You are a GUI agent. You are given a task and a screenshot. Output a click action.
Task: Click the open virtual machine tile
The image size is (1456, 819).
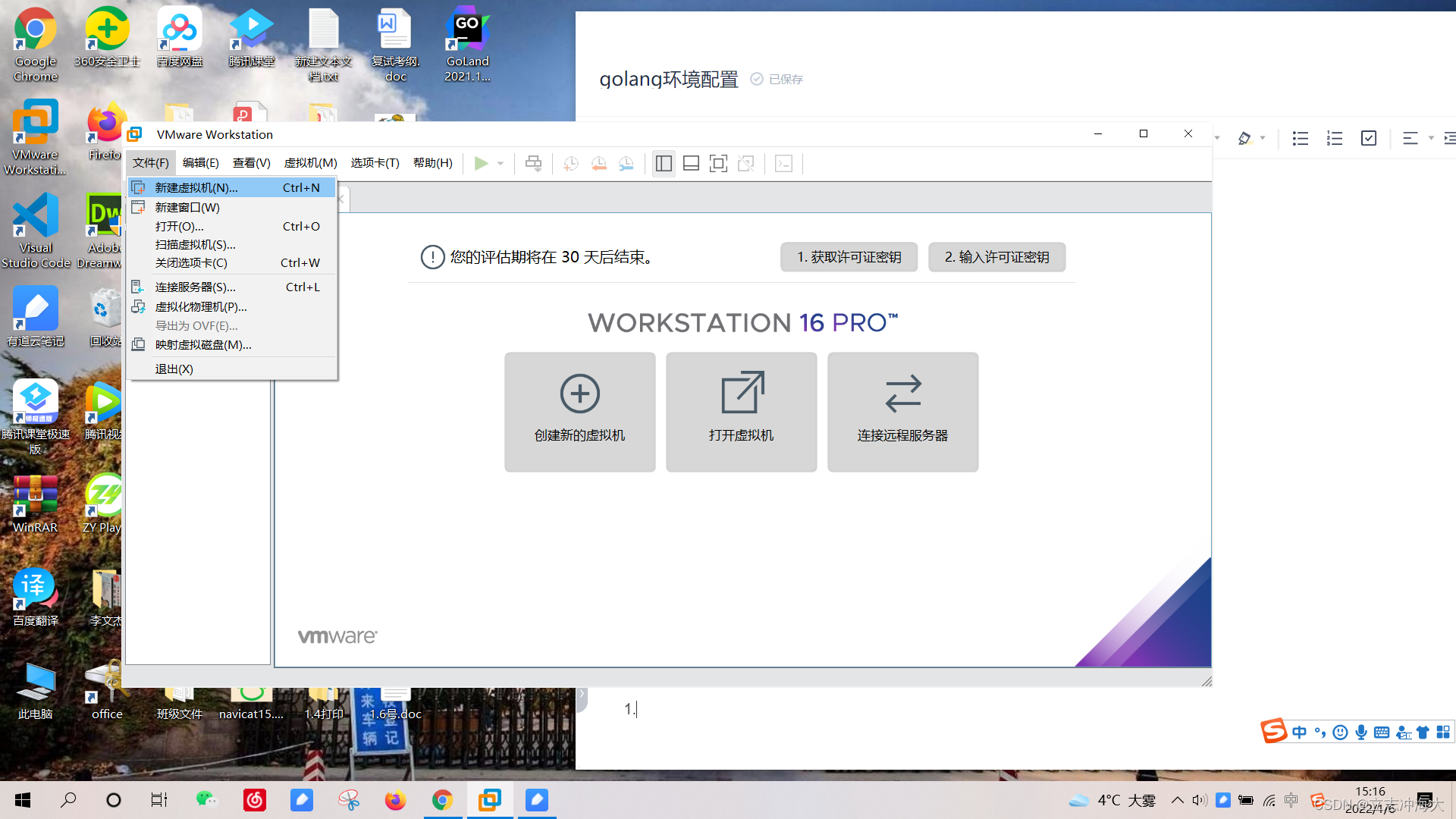click(x=741, y=412)
